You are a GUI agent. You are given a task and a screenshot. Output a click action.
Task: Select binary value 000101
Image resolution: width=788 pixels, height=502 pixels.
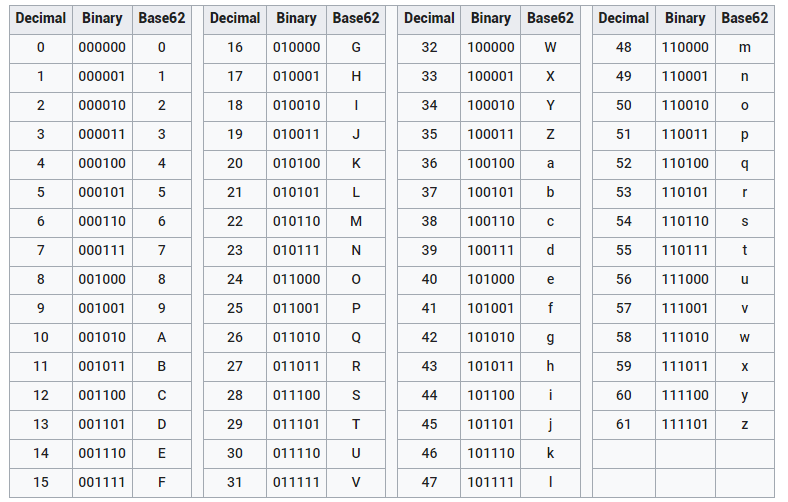tap(102, 192)
